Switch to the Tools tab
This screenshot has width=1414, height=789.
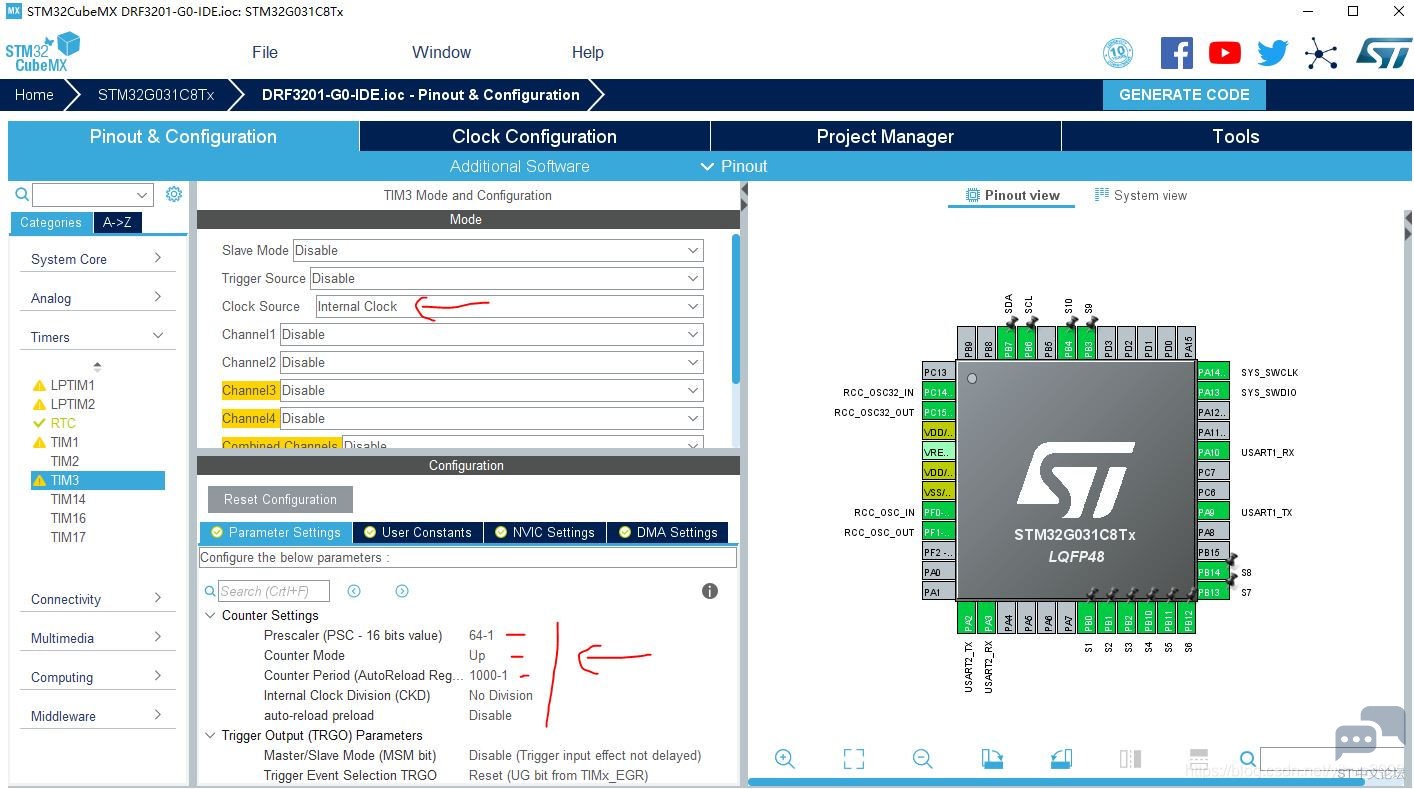tap(1236, 136)
